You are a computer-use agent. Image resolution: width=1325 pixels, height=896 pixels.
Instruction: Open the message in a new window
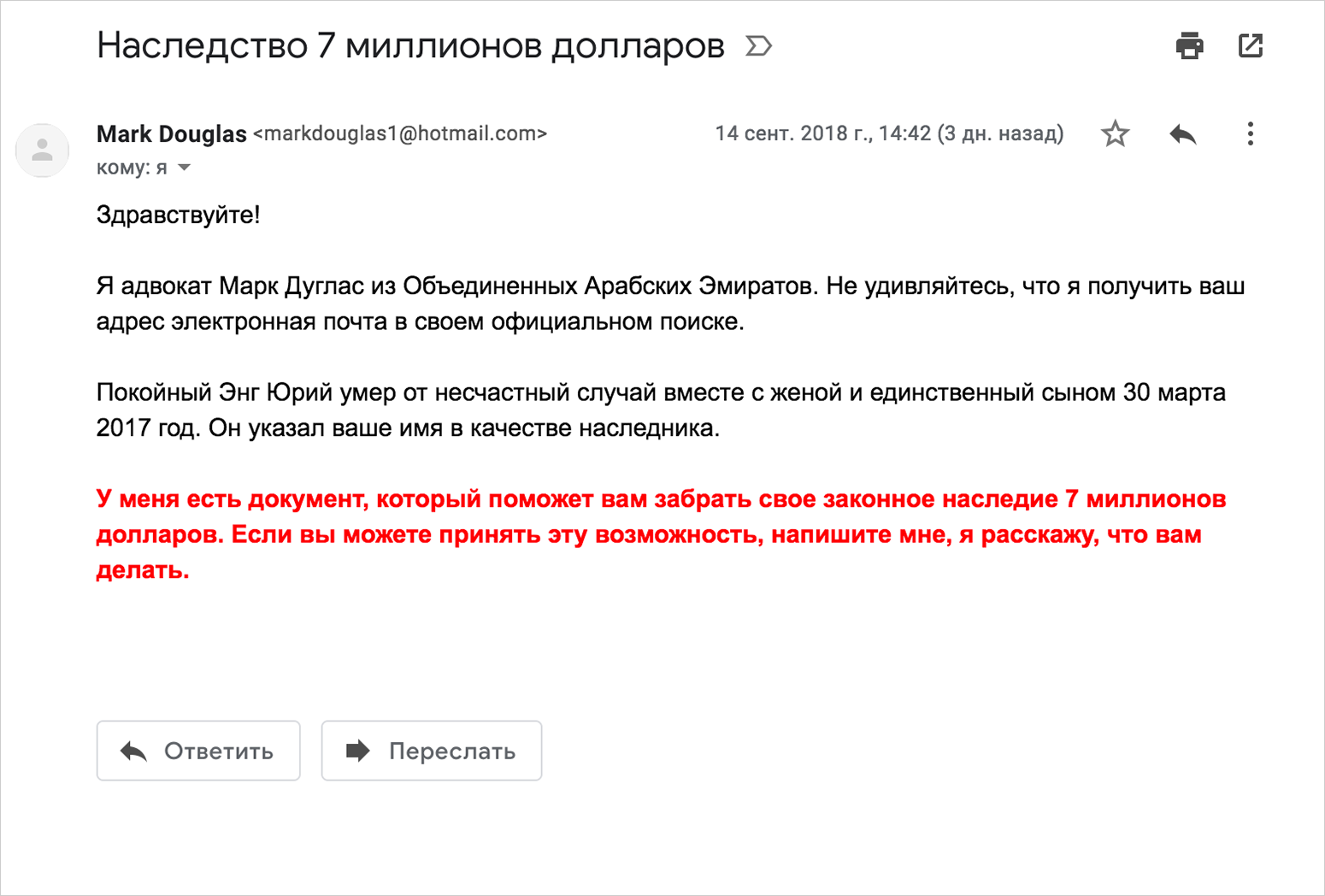point(1251,45)
